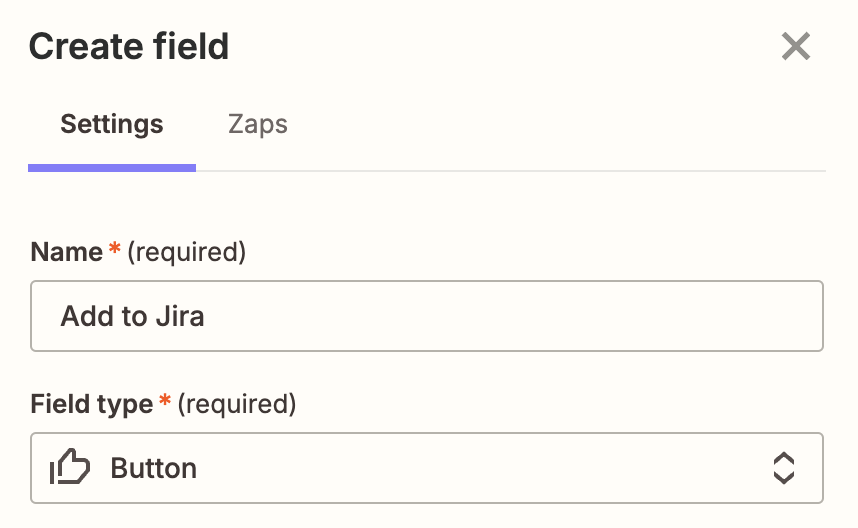
Task: Click the orange asterisk beside Field type
Action: tap(166, 402)
